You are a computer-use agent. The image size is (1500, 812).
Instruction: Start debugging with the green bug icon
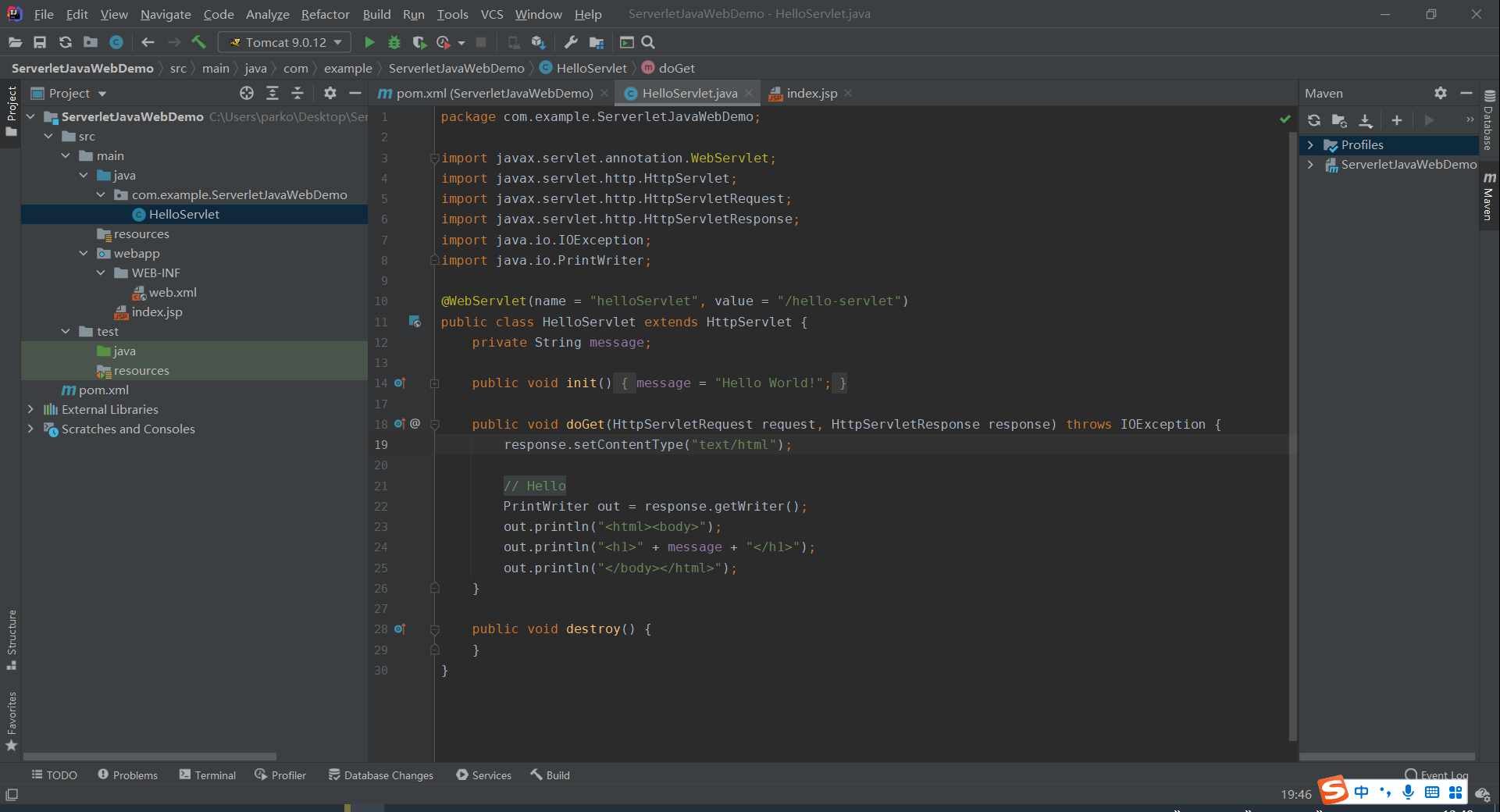point(394,42)
